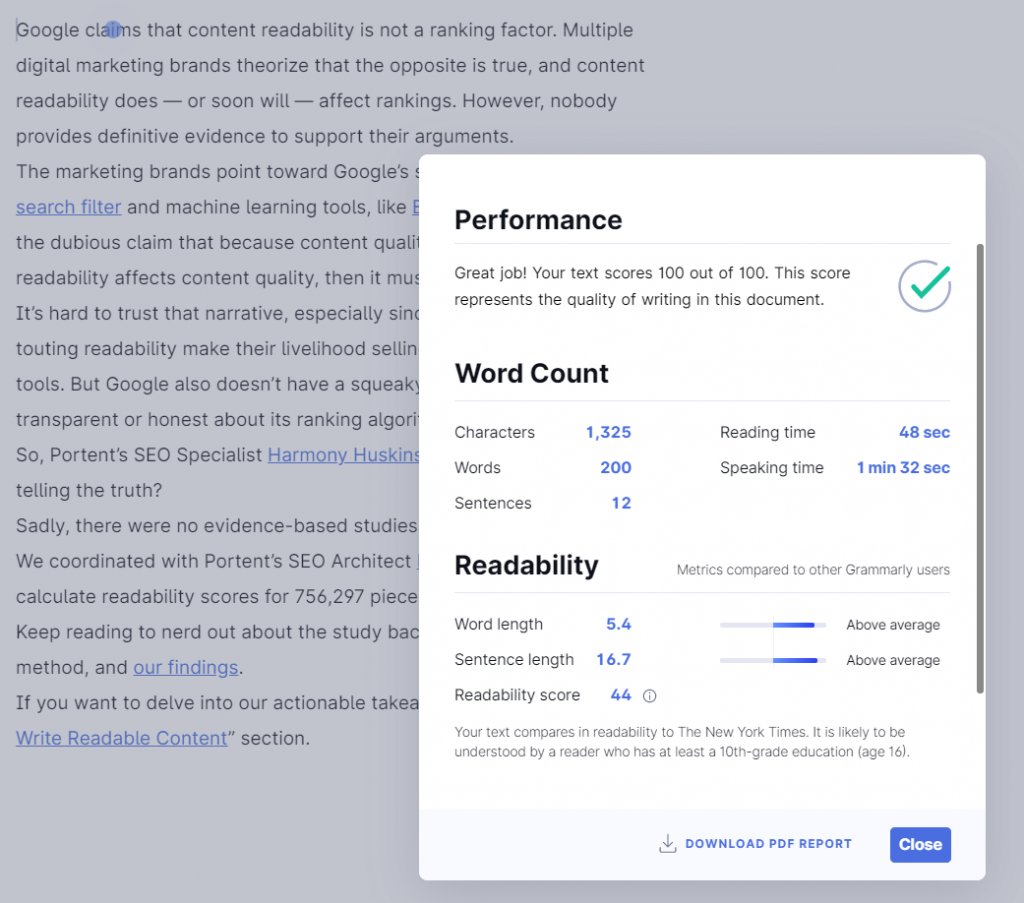Click the Performance heading
Image resolution: width=1024 pixels, height=903 pixels.
[538, 220]
